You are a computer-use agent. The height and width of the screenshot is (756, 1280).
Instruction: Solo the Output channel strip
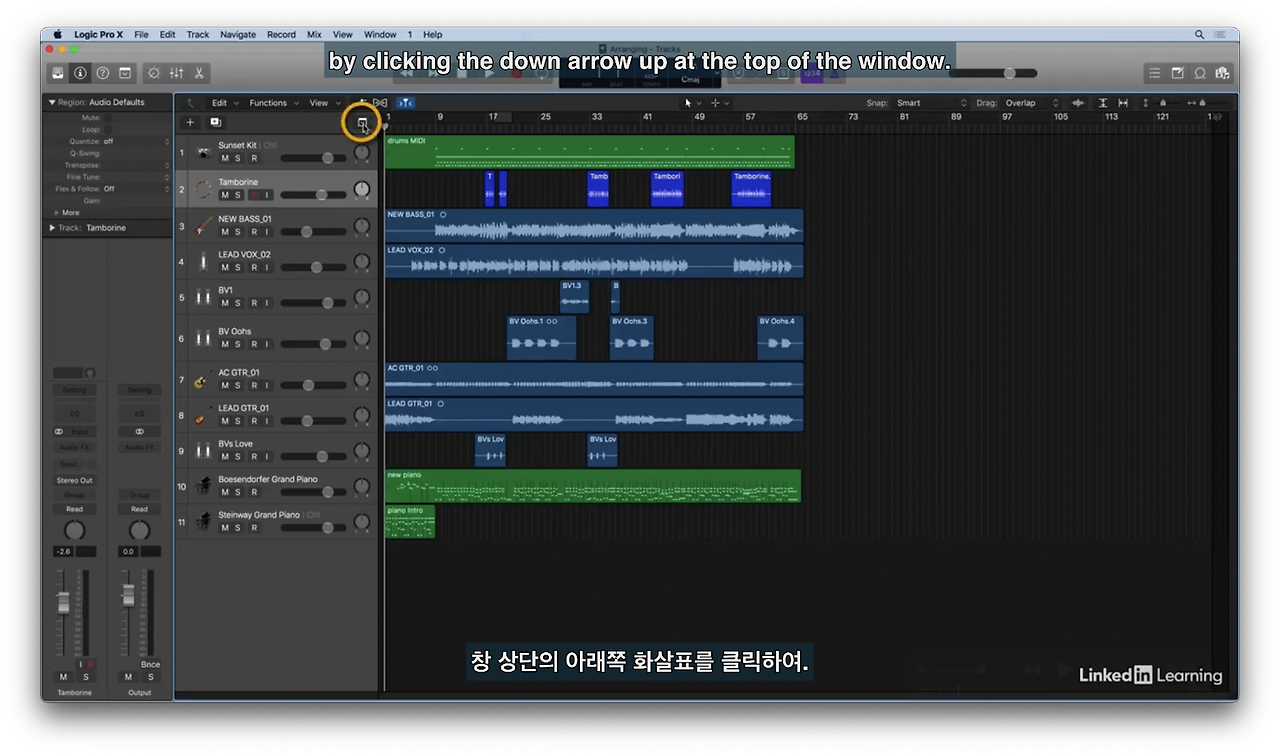coord(150,677)
